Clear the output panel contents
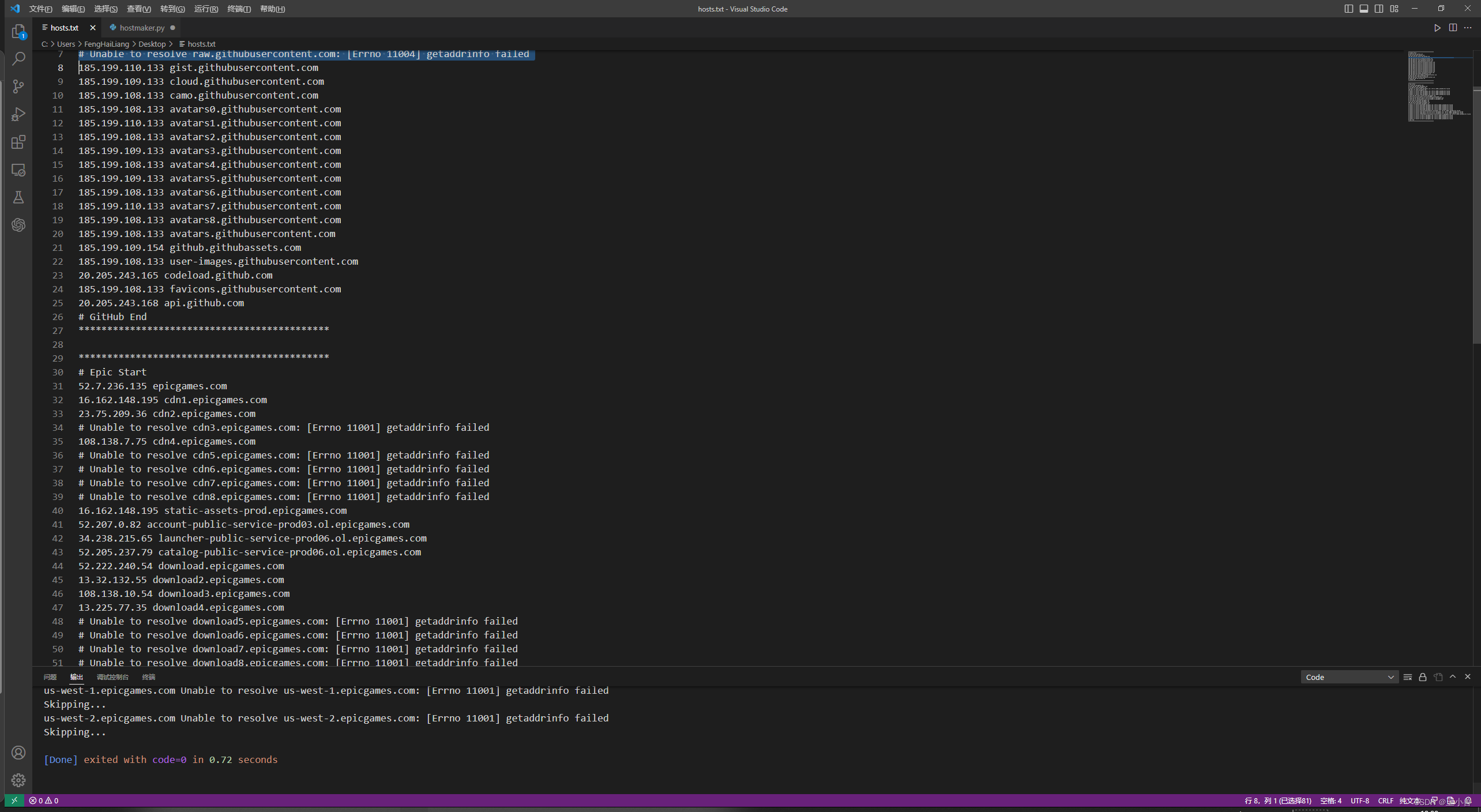1481x812 pixels. point(1408,677)
